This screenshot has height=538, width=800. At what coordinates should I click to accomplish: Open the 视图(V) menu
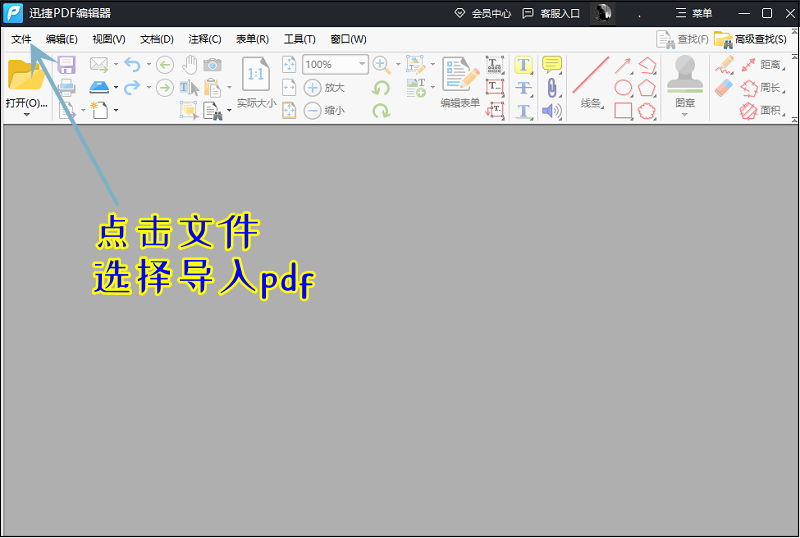109,39
